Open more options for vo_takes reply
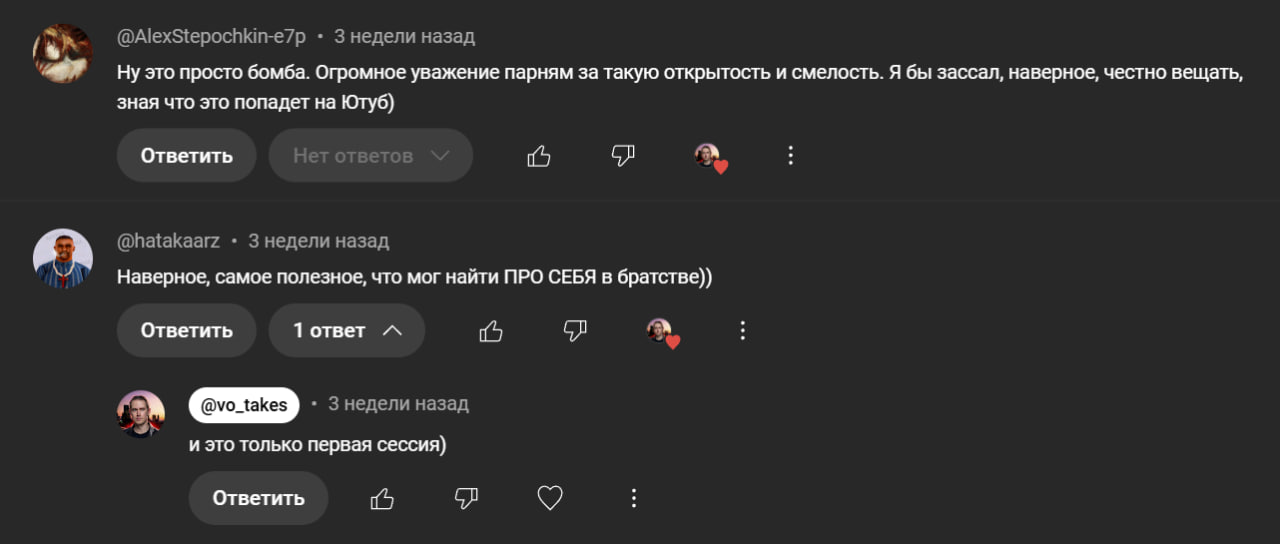The height and width of the screenshot is (544, 1280). click(633, 498)
